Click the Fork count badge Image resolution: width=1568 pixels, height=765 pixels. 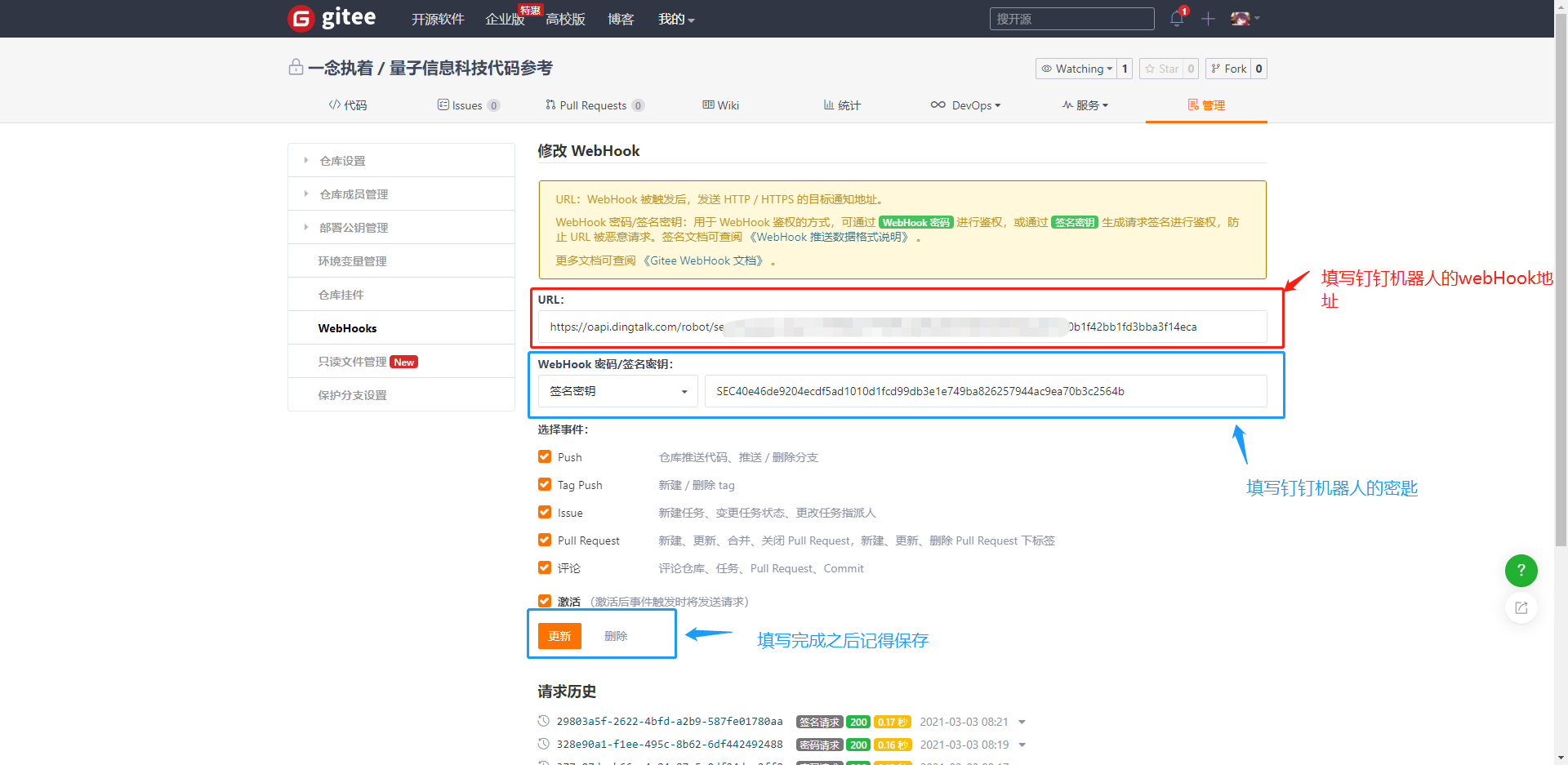pos(1258,69)
